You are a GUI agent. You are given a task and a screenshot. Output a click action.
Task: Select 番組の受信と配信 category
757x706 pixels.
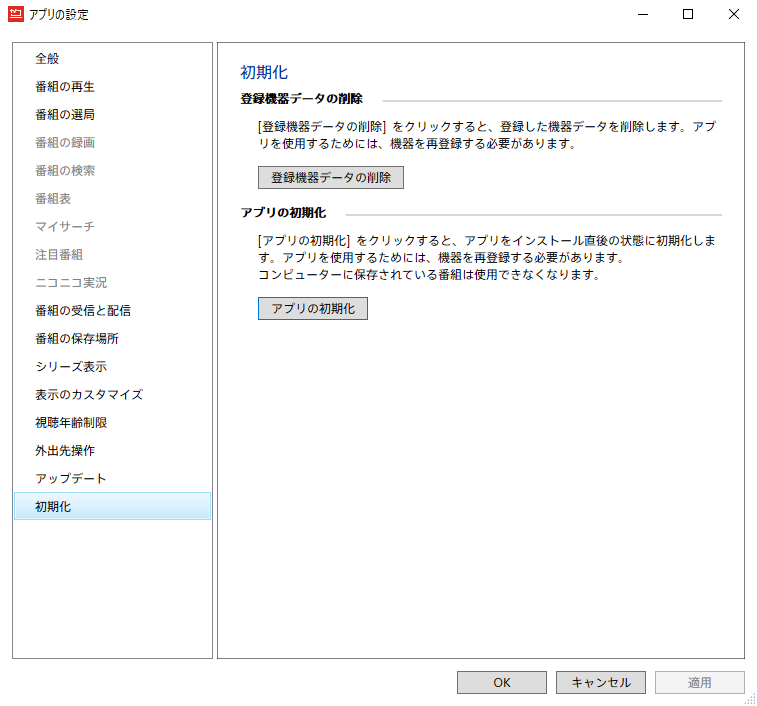tap(82, 311)
